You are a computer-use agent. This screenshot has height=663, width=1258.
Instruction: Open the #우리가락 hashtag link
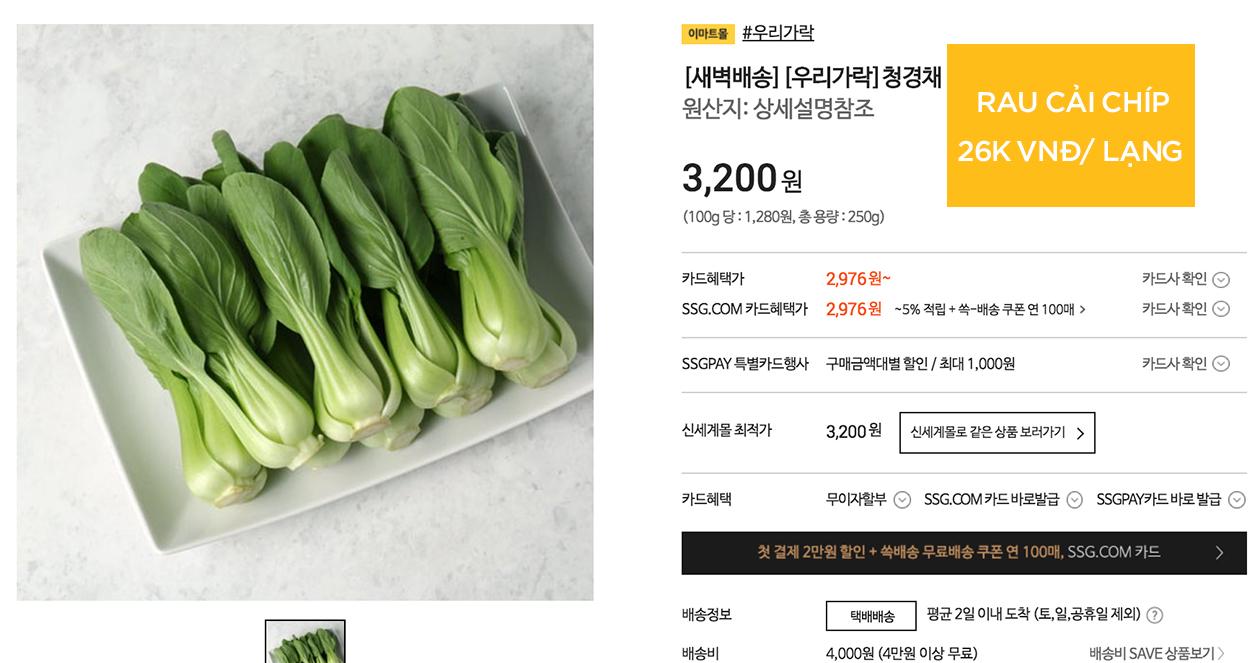click(778, 33)
